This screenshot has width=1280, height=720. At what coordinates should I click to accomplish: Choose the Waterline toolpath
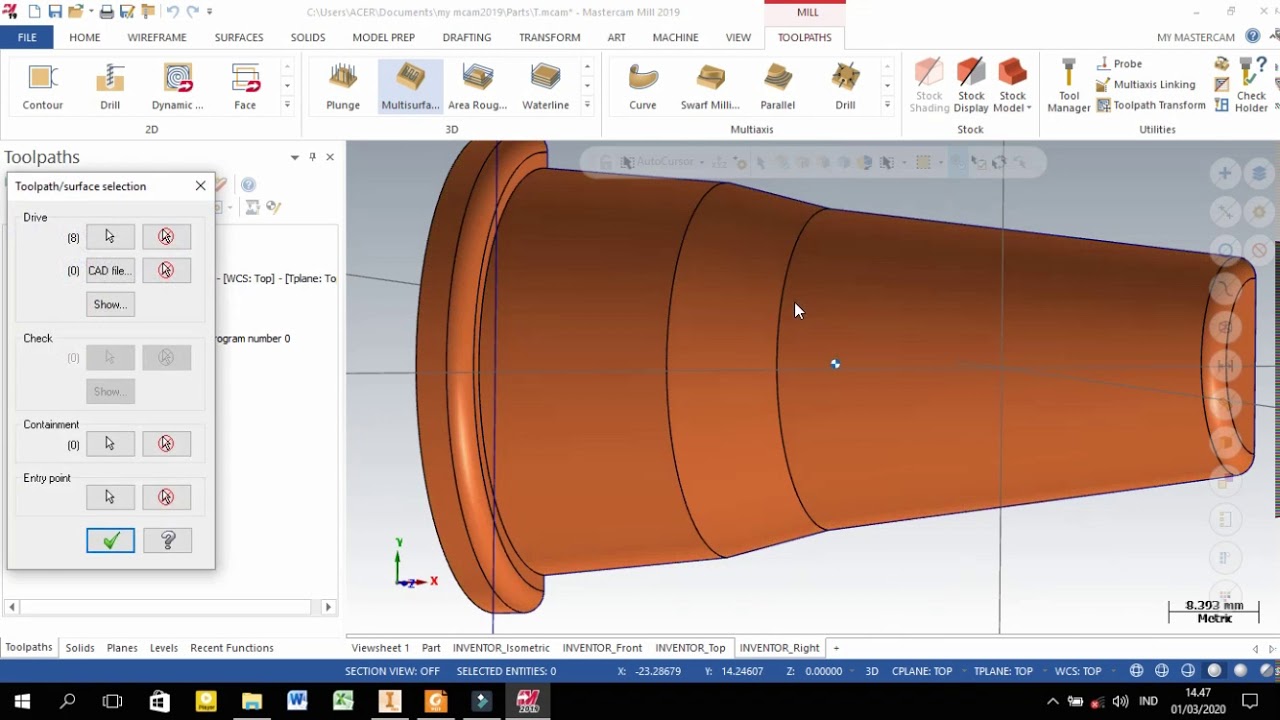[x=546, y=87]
